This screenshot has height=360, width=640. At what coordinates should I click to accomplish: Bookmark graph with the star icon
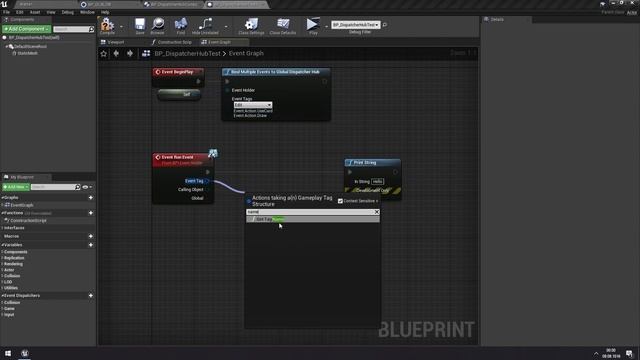point(104,53)
